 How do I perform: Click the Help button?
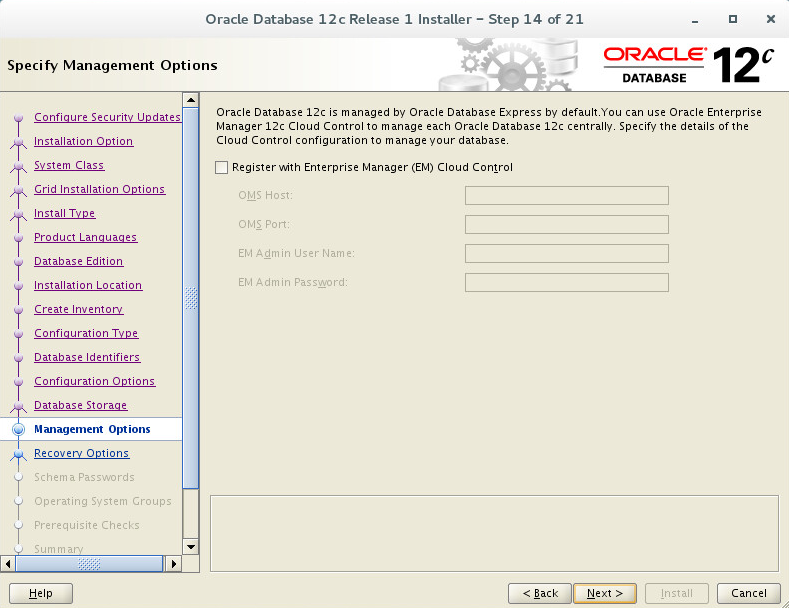pos(41,593)
